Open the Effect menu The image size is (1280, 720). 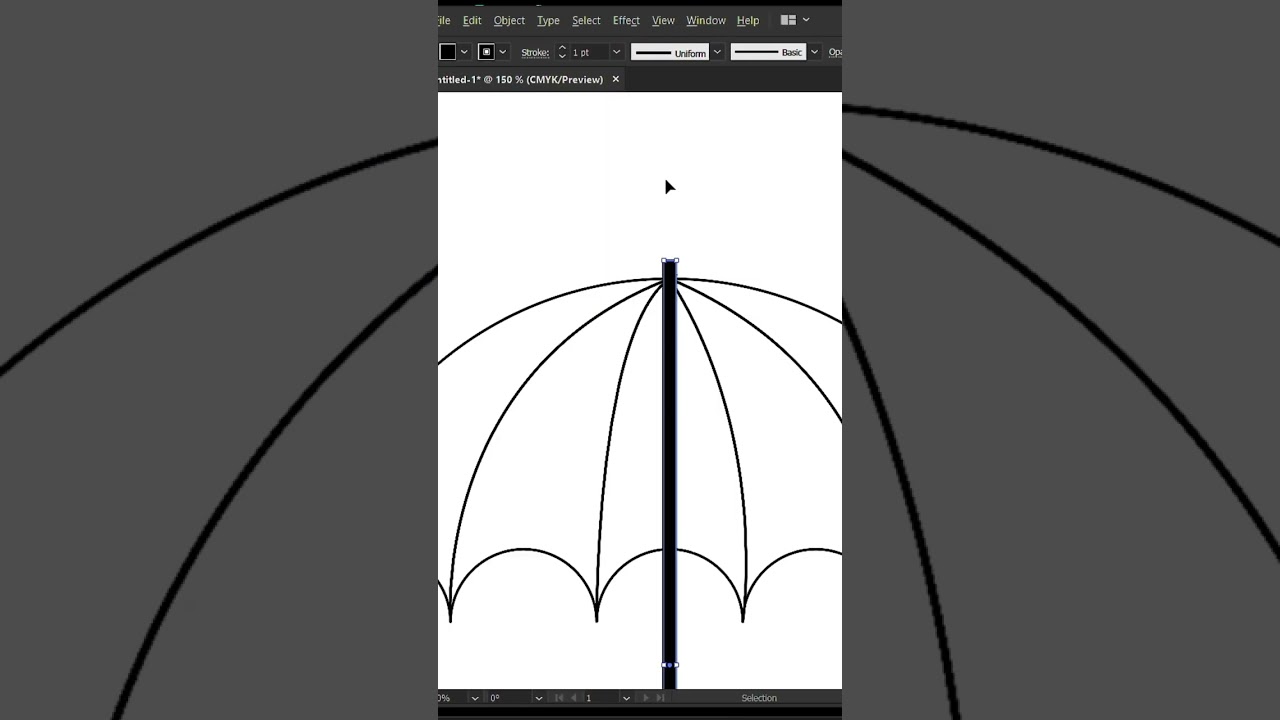pos(626,20)
